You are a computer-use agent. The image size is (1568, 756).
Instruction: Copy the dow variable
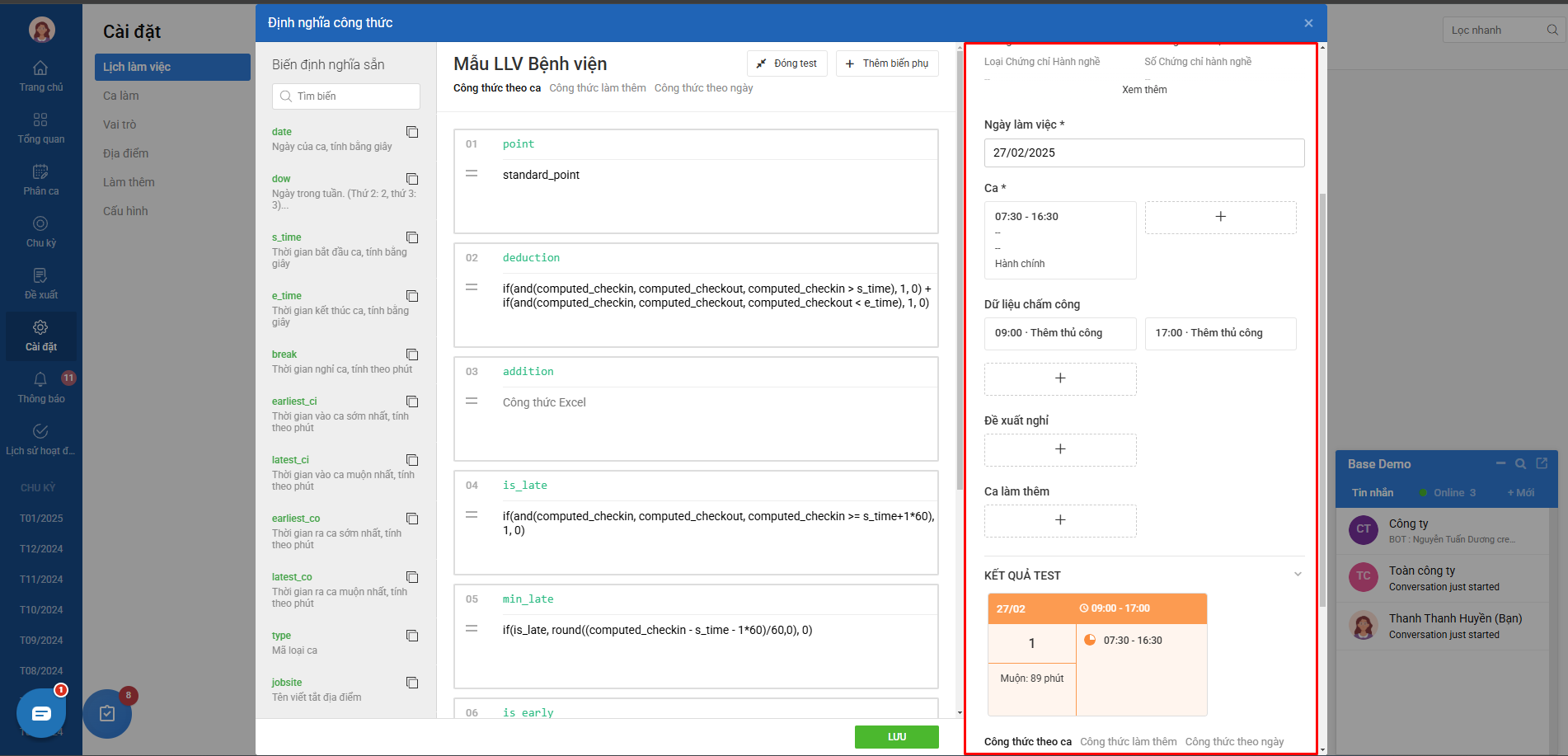pyautogui.click(x=412, y=179)
